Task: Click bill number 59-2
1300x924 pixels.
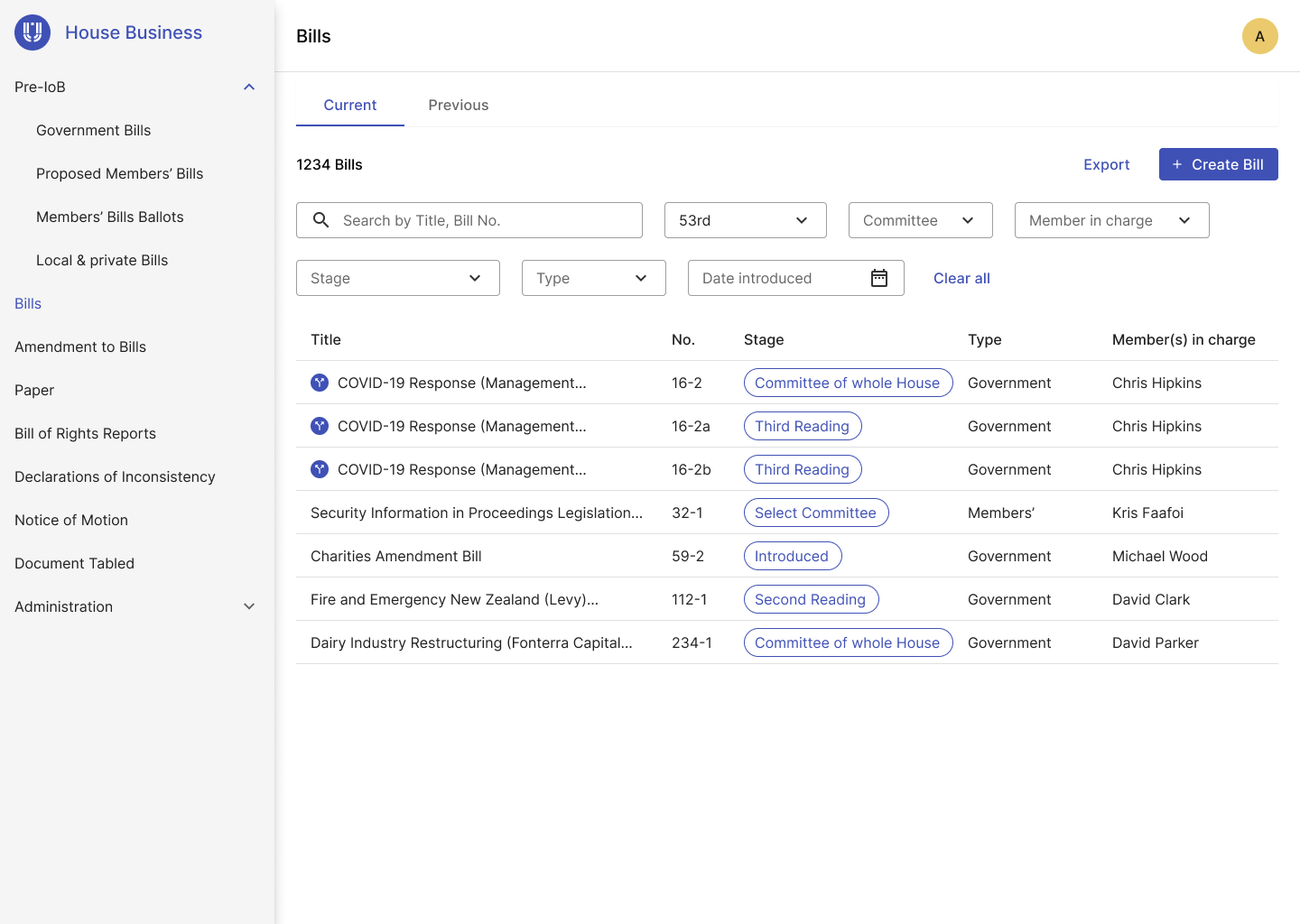Action: coord(688,556)
